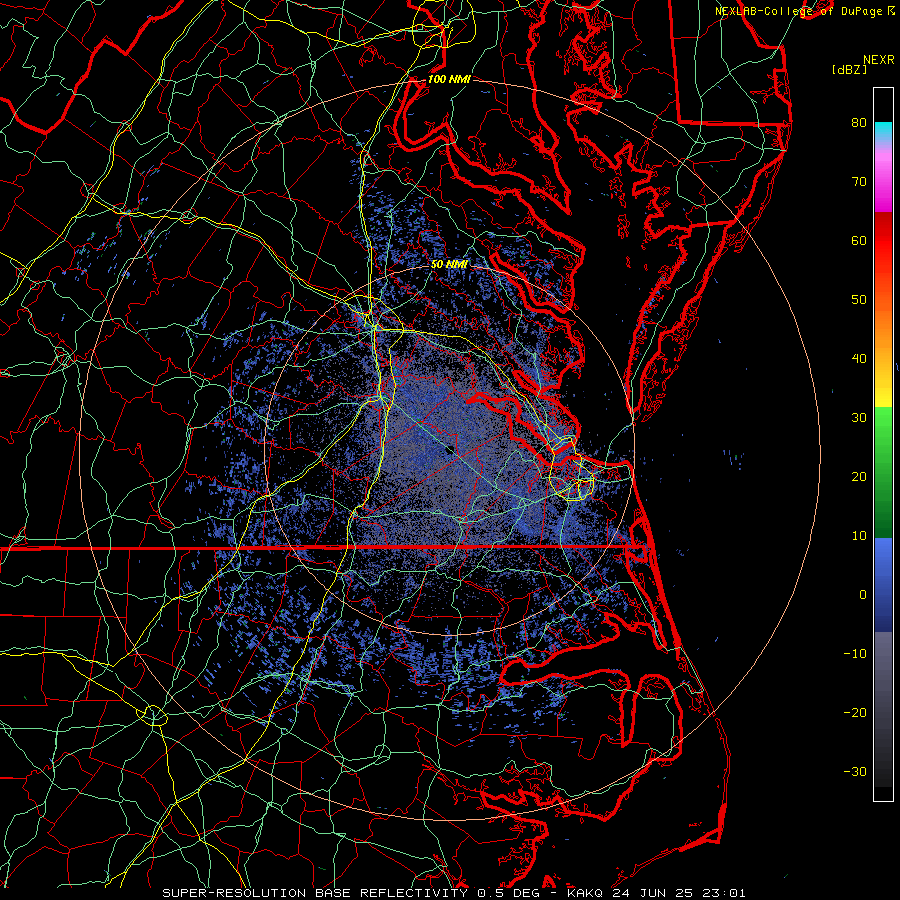
Task: Click the 0 dBZ scale value
Action: pos(863,595)
